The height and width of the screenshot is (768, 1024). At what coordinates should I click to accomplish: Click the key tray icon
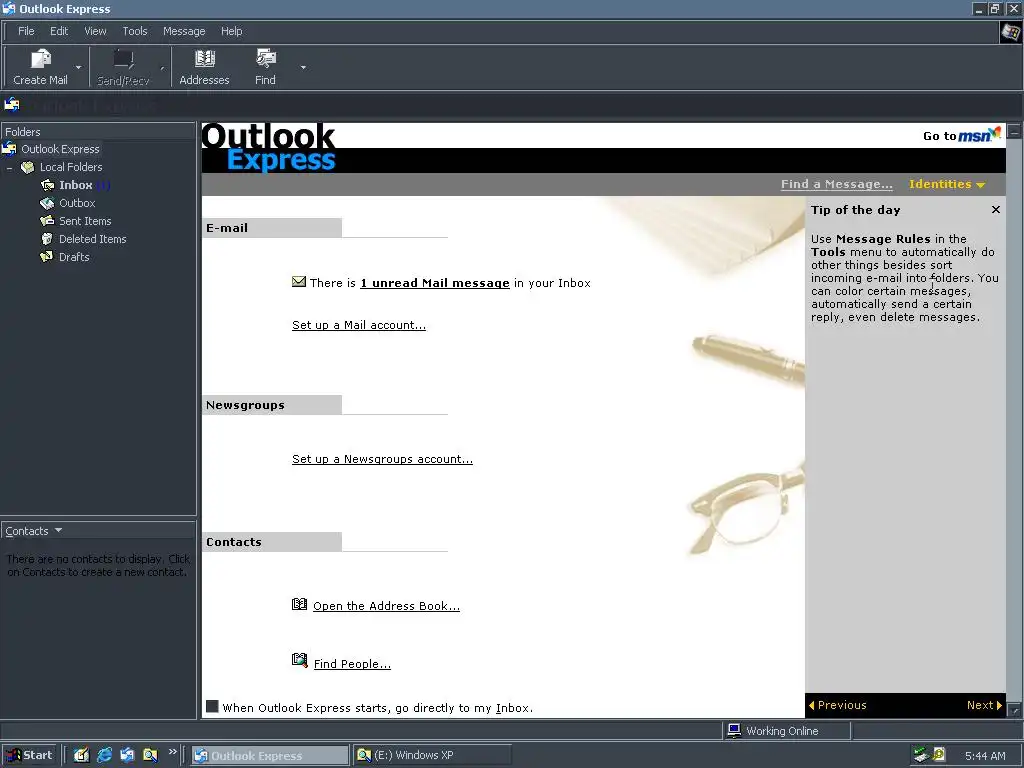point(938,755)
